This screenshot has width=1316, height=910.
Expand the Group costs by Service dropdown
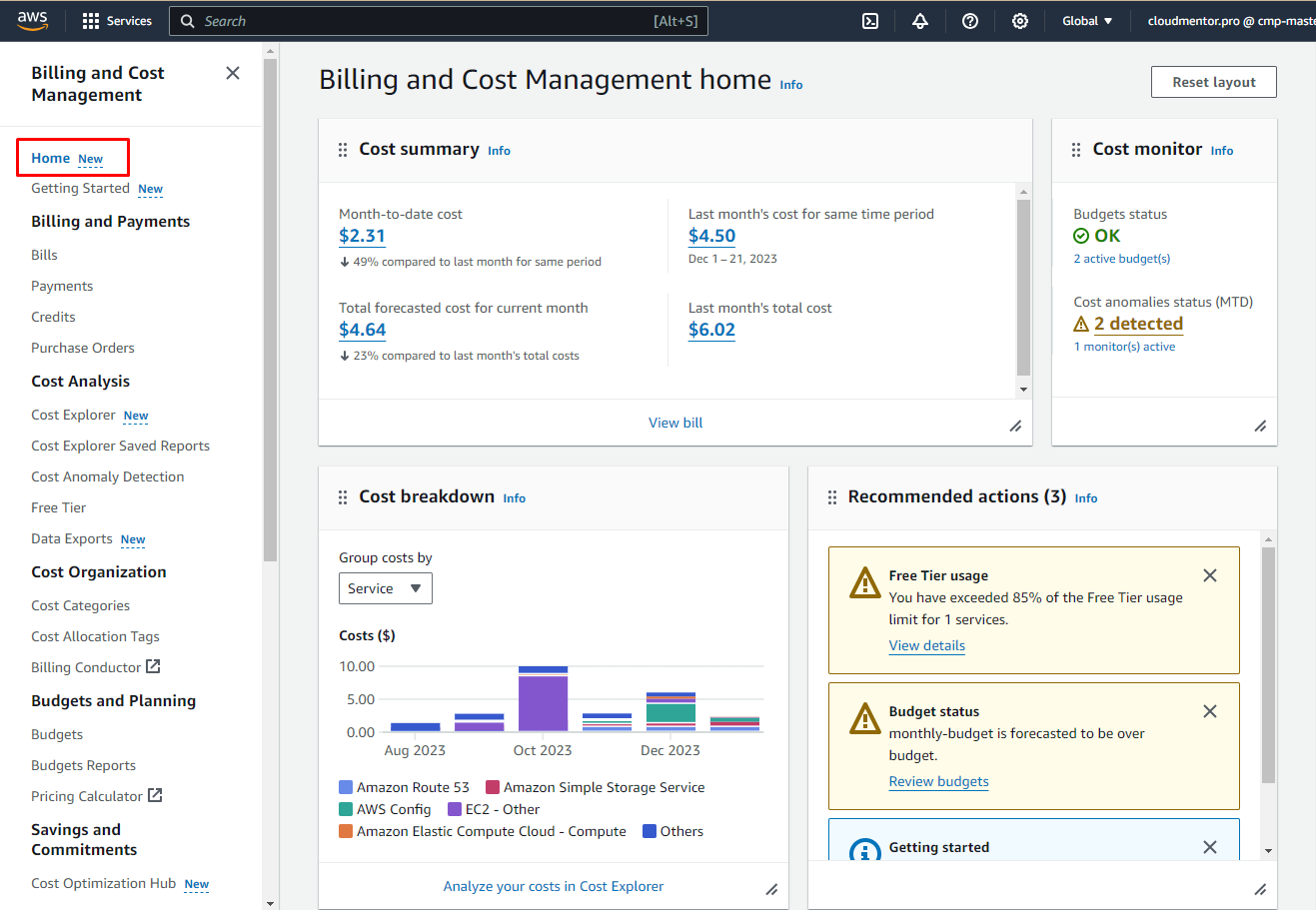(385, 588)
